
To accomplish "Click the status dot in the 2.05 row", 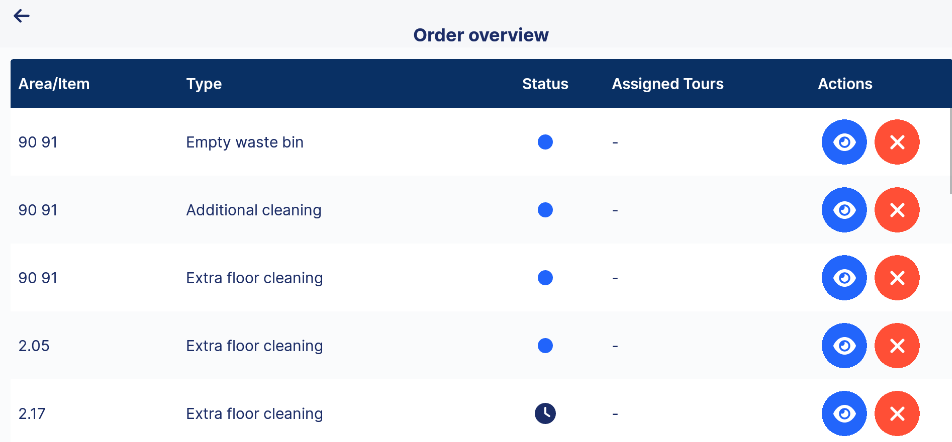I will coord(545,346).
